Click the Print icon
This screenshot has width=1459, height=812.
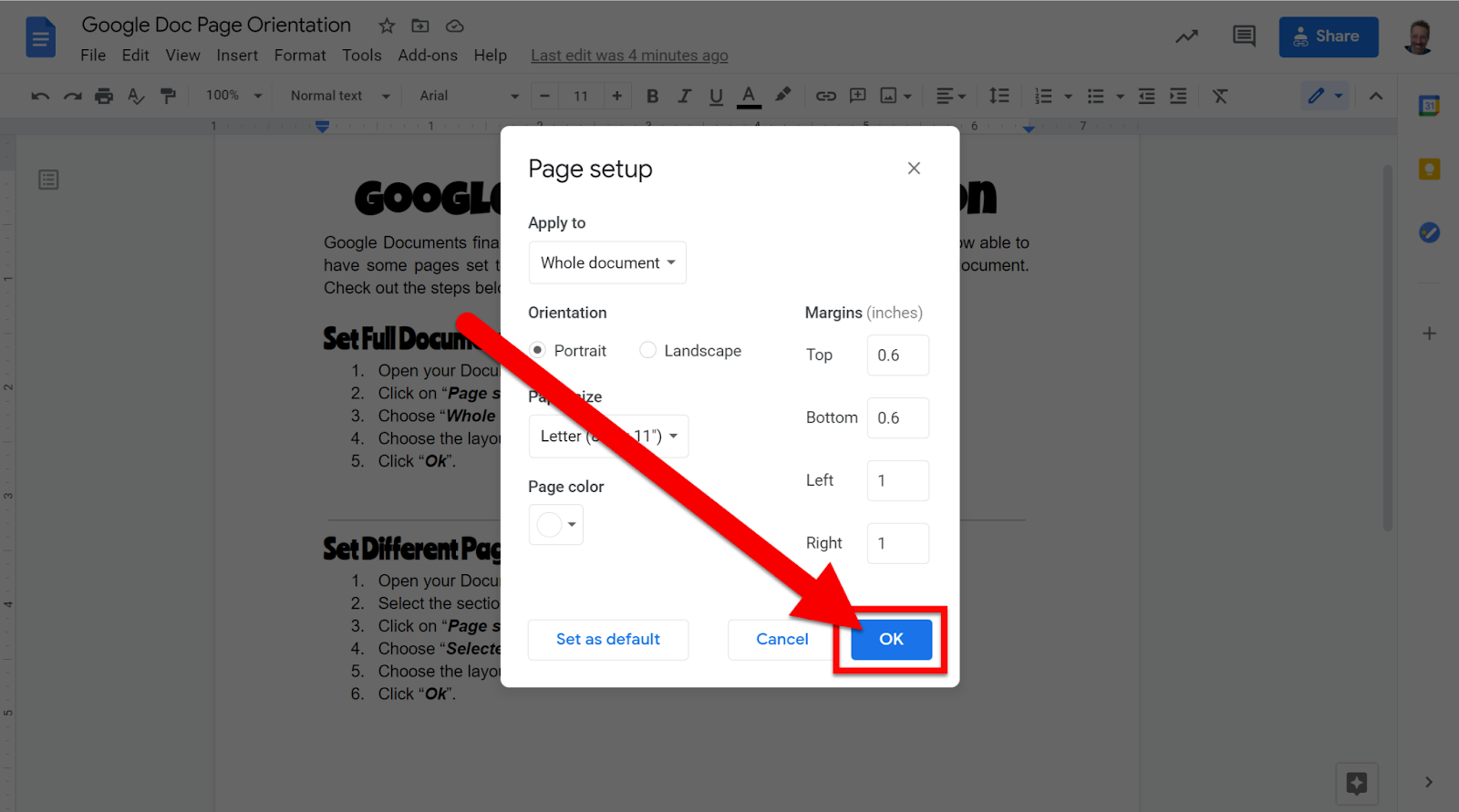[x=104, y=96]
